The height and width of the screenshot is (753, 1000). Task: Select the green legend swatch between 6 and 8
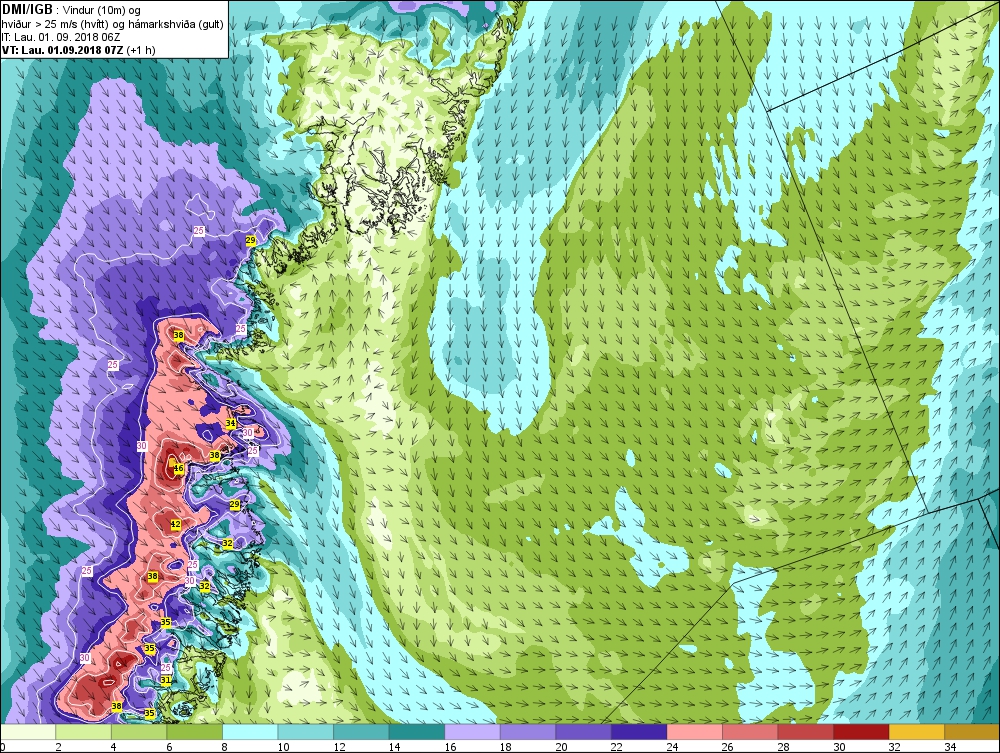[x=195, y=732]
